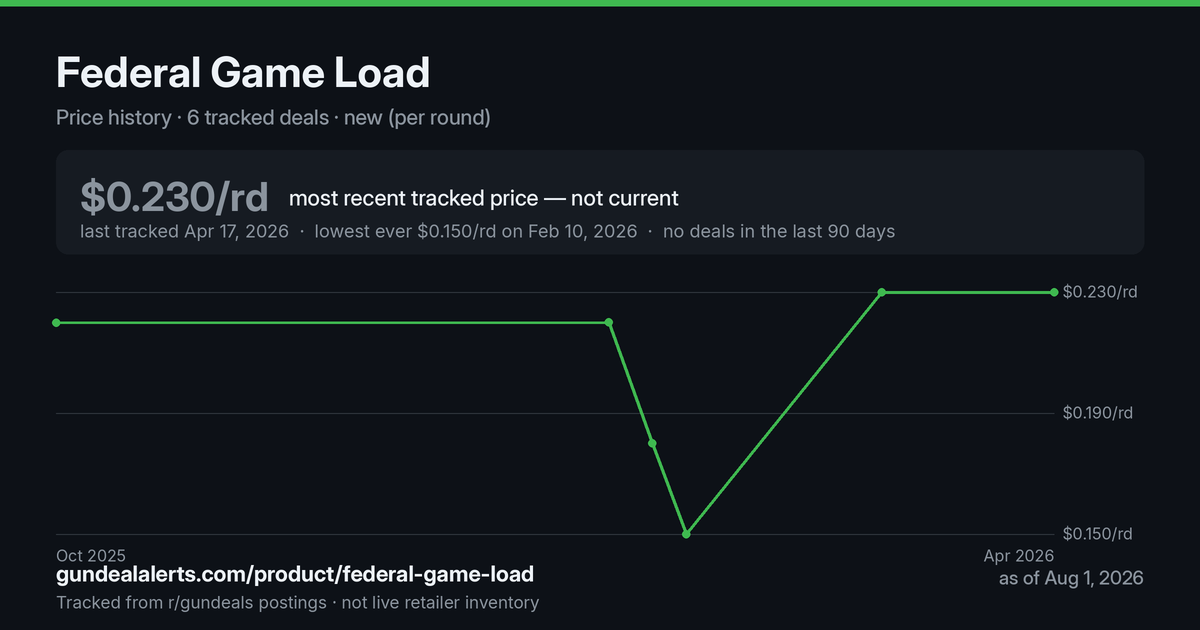Select the first data point at Oct 2025
The image size is (1200, 630).
click(x=56, y=322)
